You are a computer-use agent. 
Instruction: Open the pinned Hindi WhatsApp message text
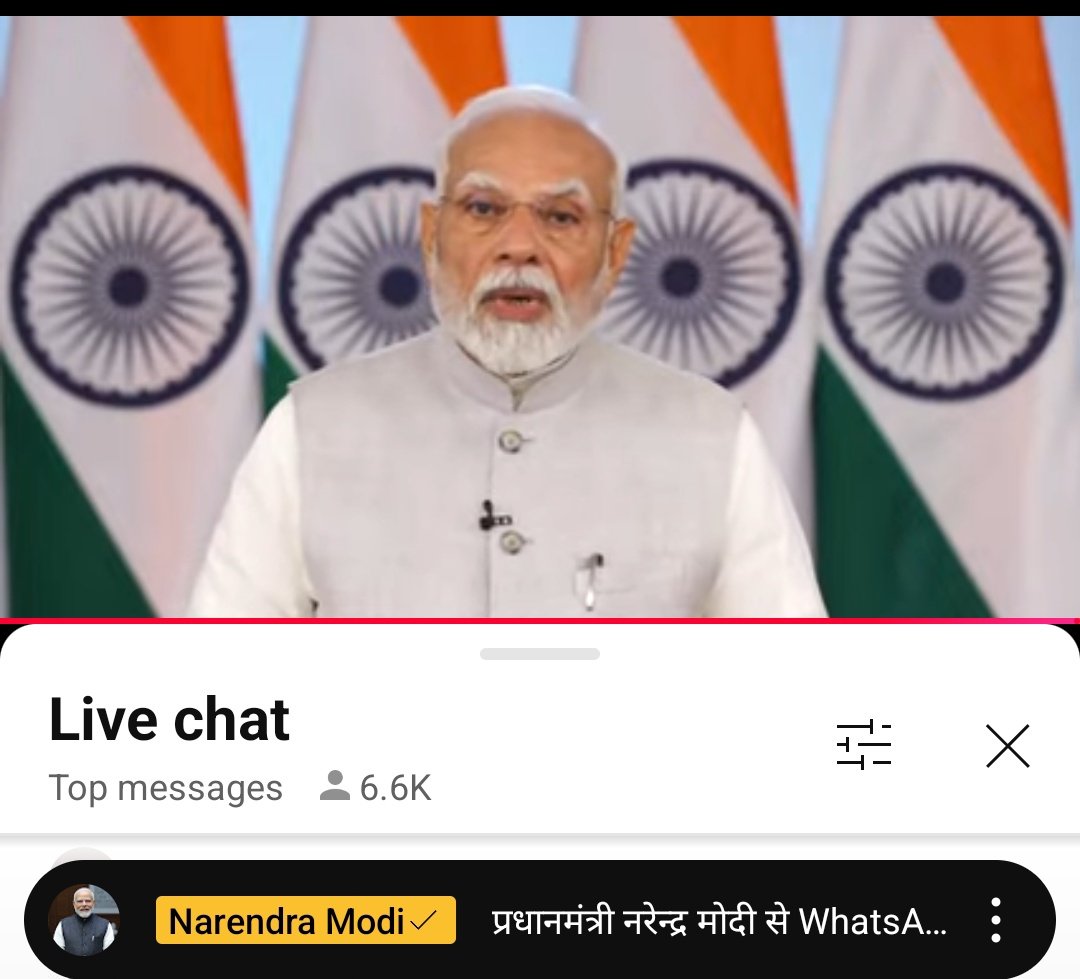pos(719,921)
